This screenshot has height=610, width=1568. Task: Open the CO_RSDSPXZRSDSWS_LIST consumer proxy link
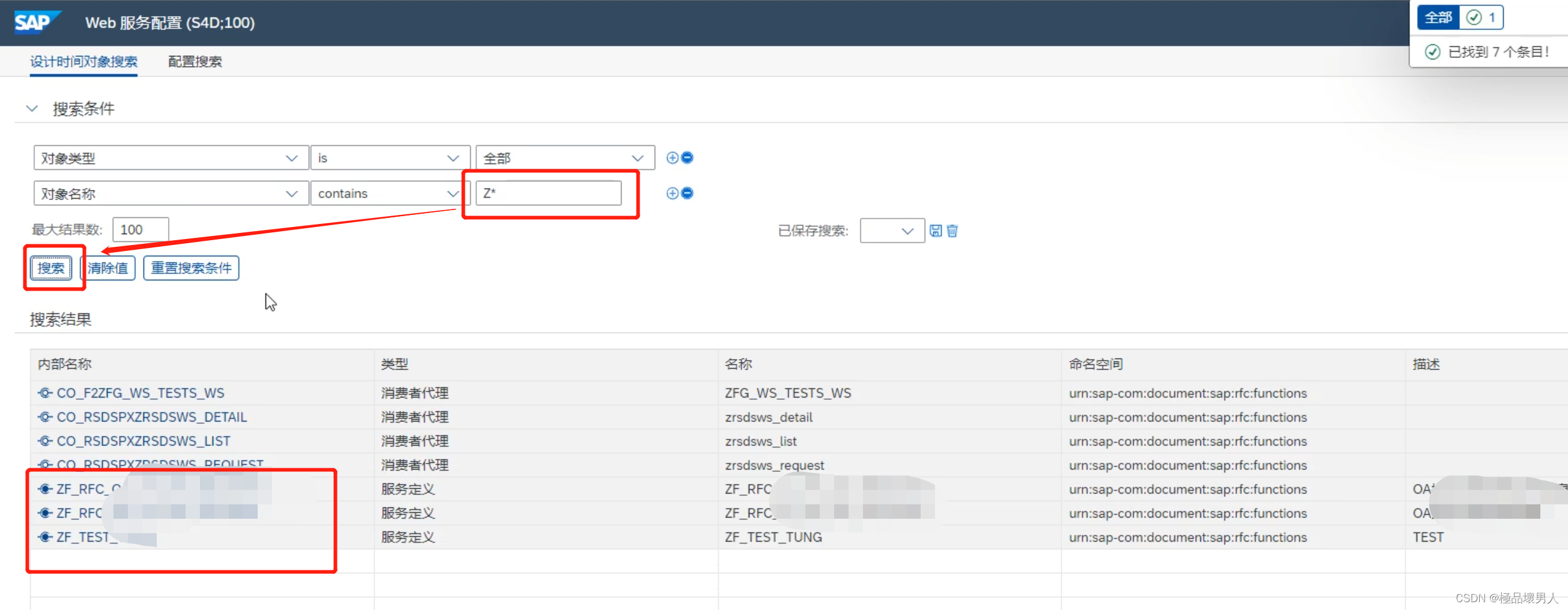click(143, 441)
